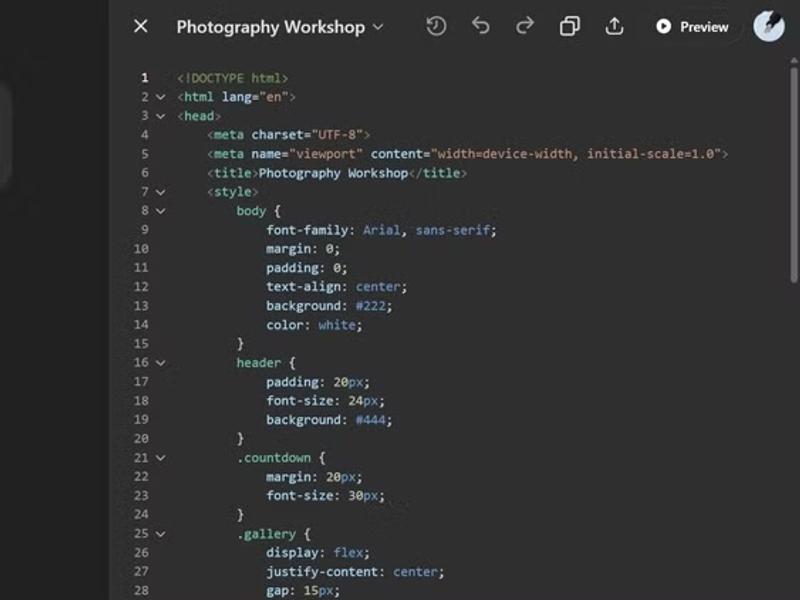Screen dimensions: 800x600
Task: Select line number 1 in the gutter
Action: pos(144,78)
